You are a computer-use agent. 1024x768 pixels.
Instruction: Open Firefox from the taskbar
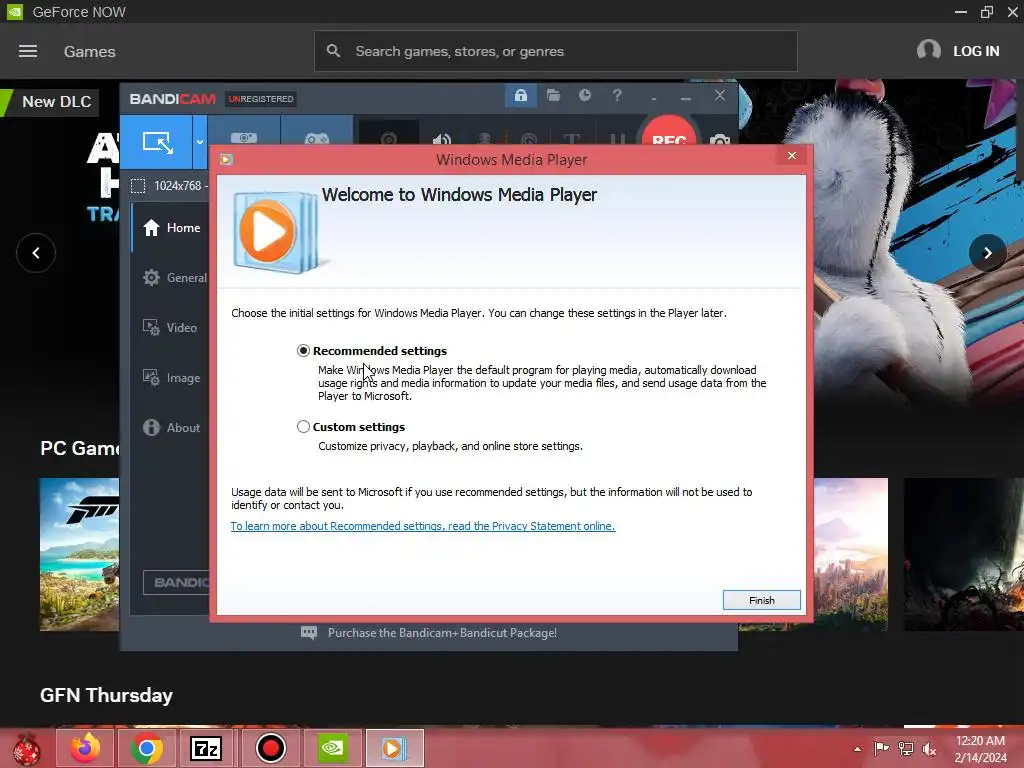(x=86, y=748)
